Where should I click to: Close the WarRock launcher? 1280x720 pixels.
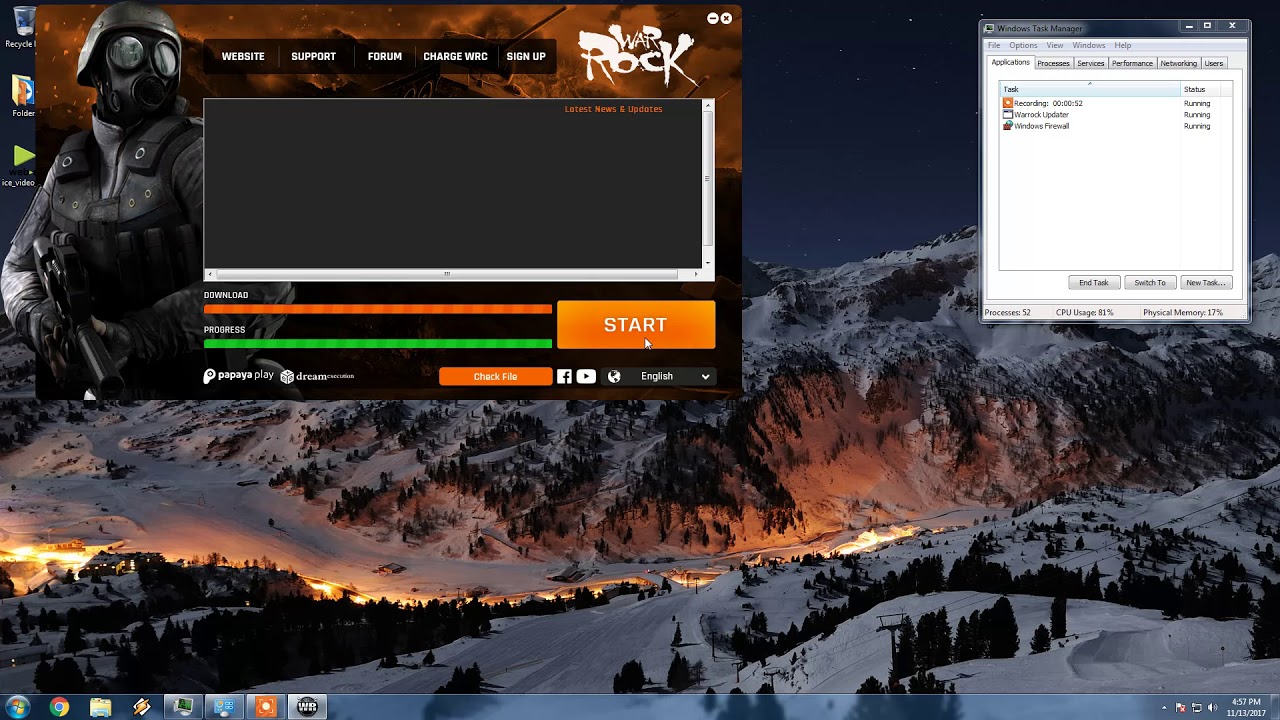pyautogui.click(x=726, y=18)
